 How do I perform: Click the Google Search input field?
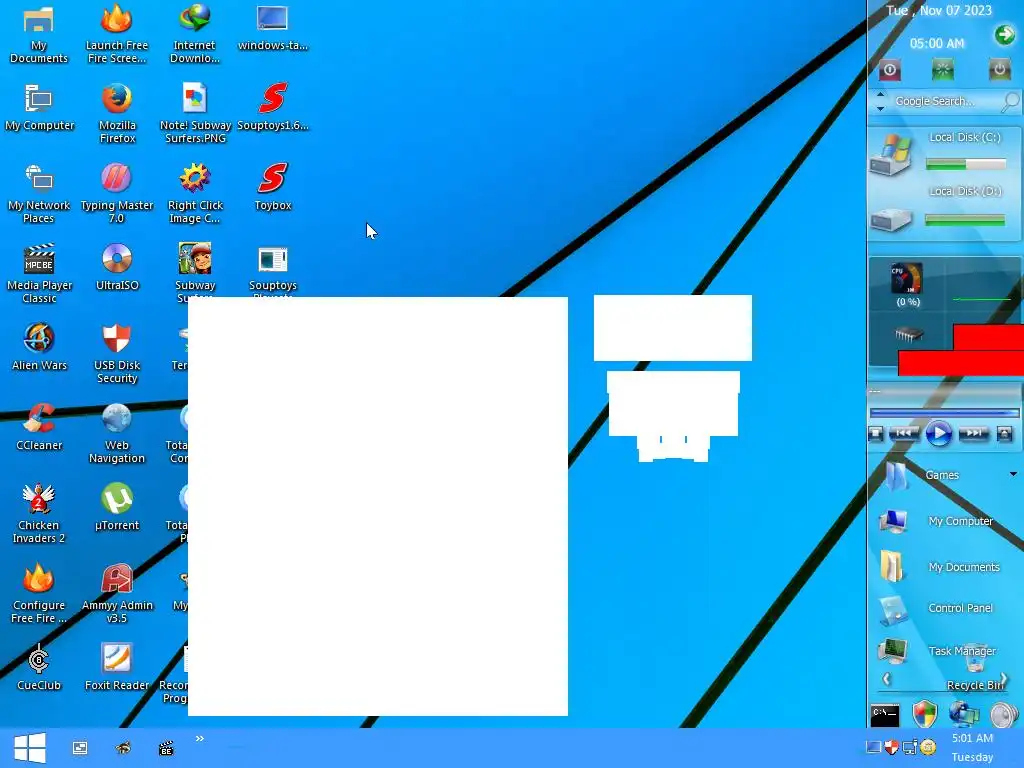coord(944,101)
